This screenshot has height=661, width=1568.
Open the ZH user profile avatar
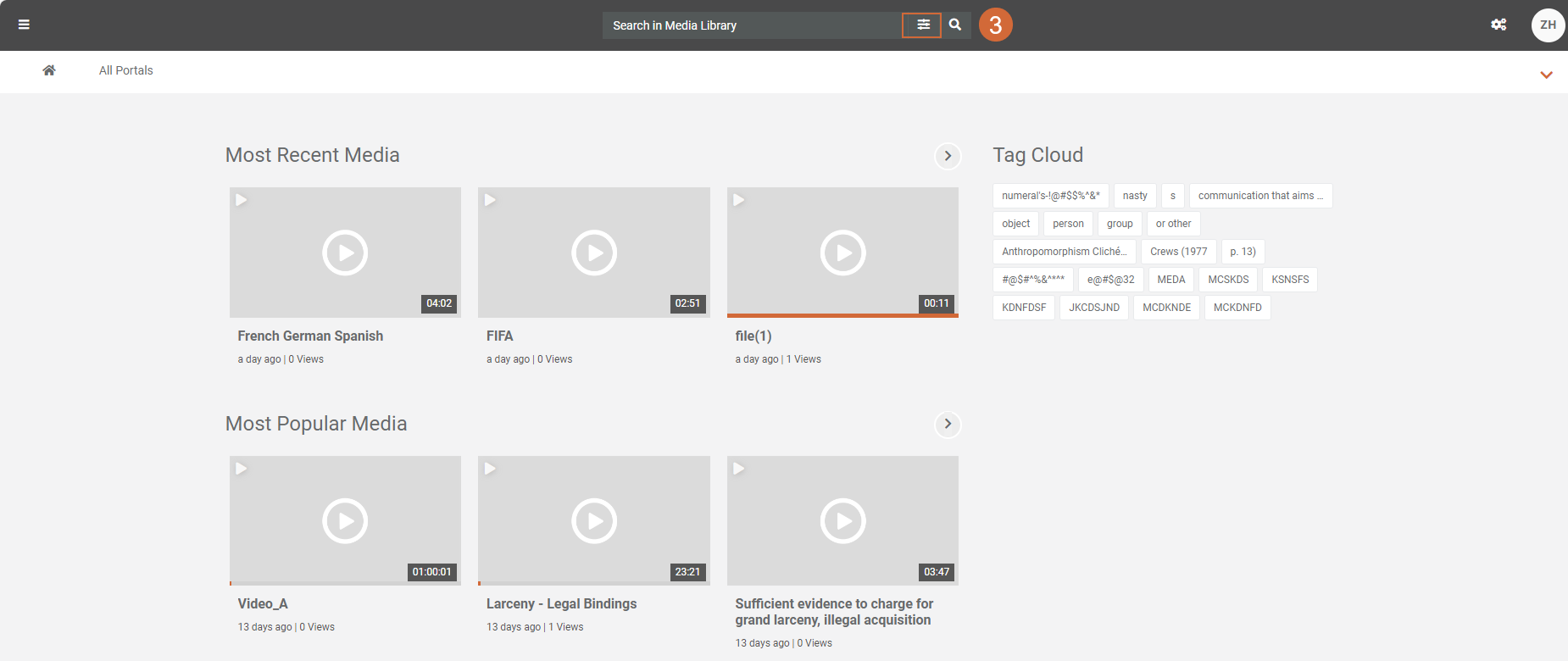click(1548, 25)
